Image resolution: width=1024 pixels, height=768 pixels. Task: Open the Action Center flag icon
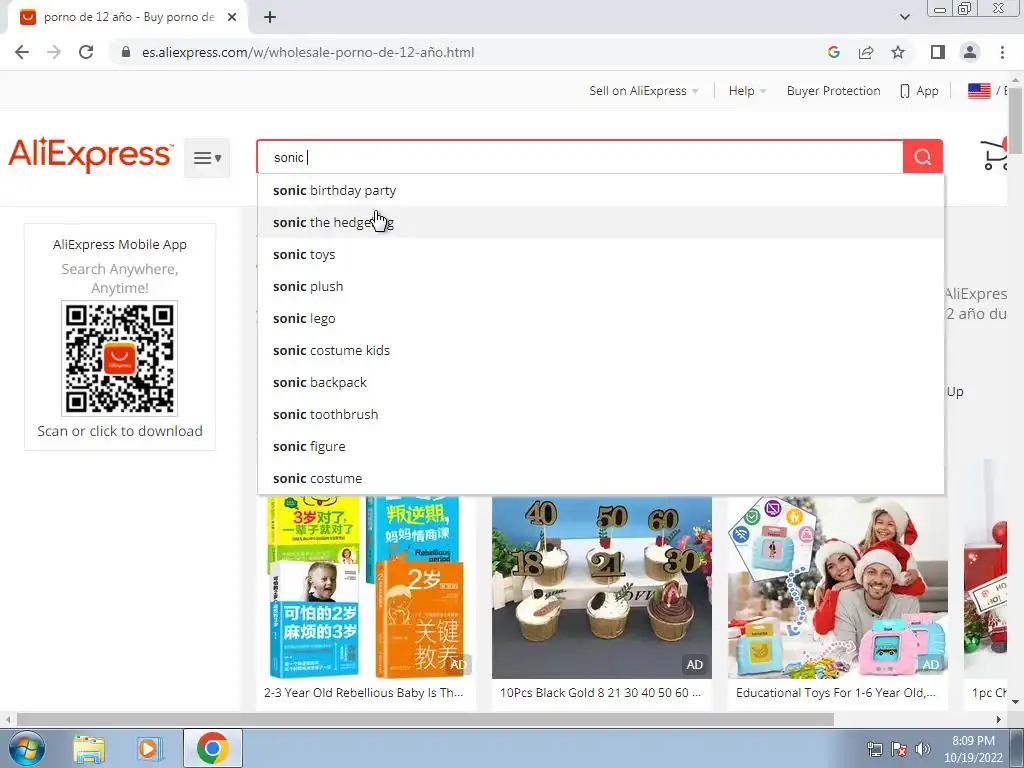[899, 750]
